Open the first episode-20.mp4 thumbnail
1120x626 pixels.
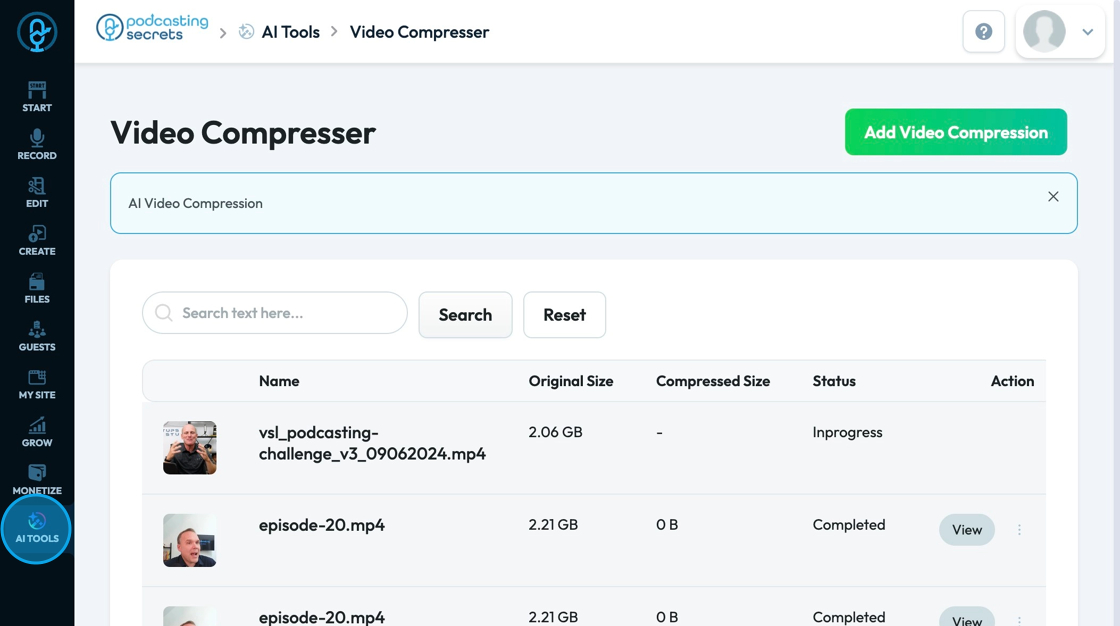[x=189, y=540]
